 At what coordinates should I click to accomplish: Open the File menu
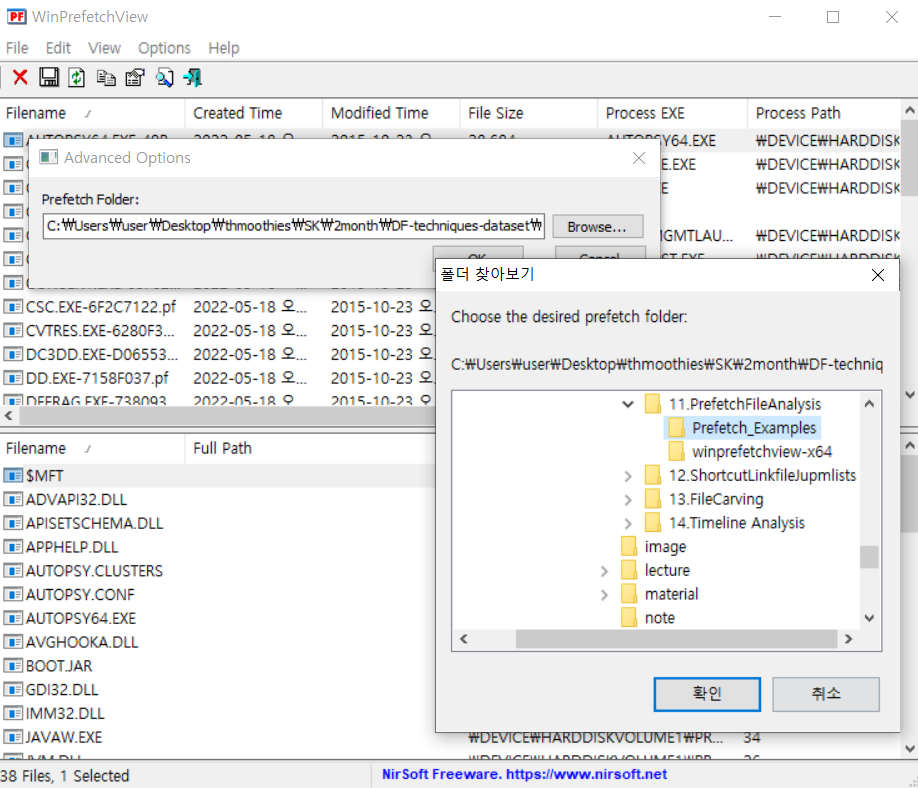point(17,48)
